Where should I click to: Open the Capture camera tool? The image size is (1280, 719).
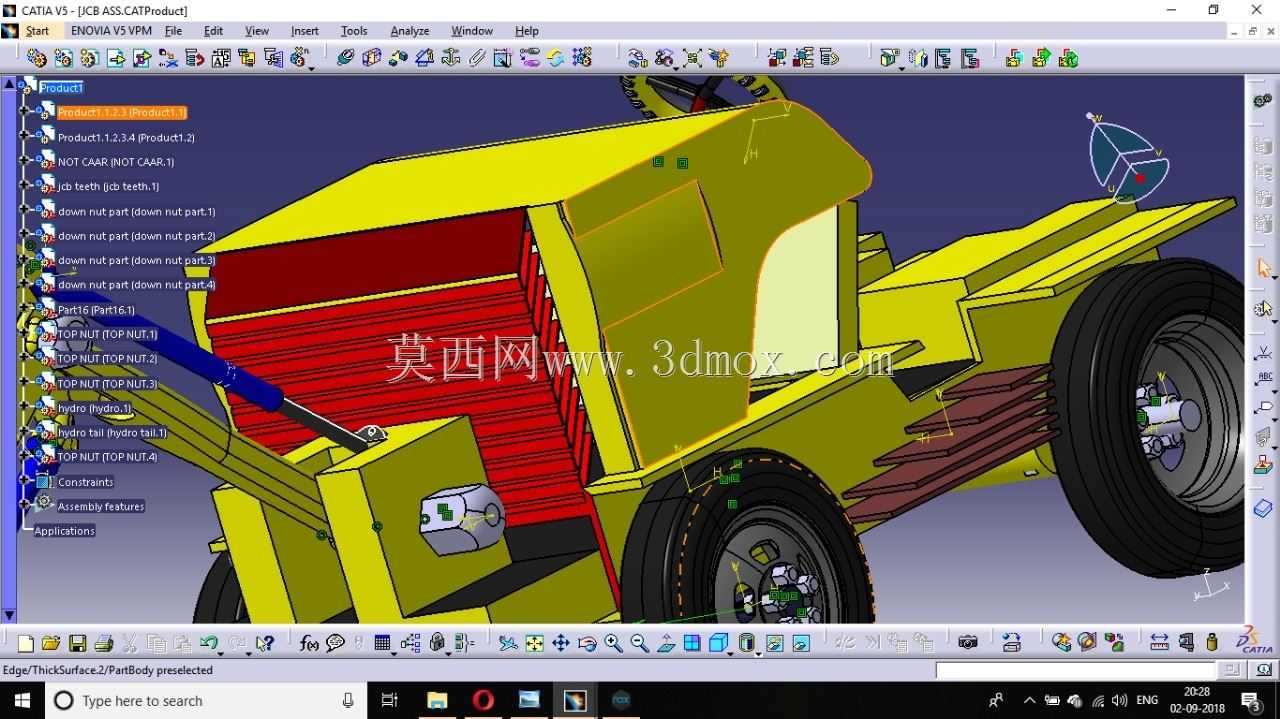[967, 643]
